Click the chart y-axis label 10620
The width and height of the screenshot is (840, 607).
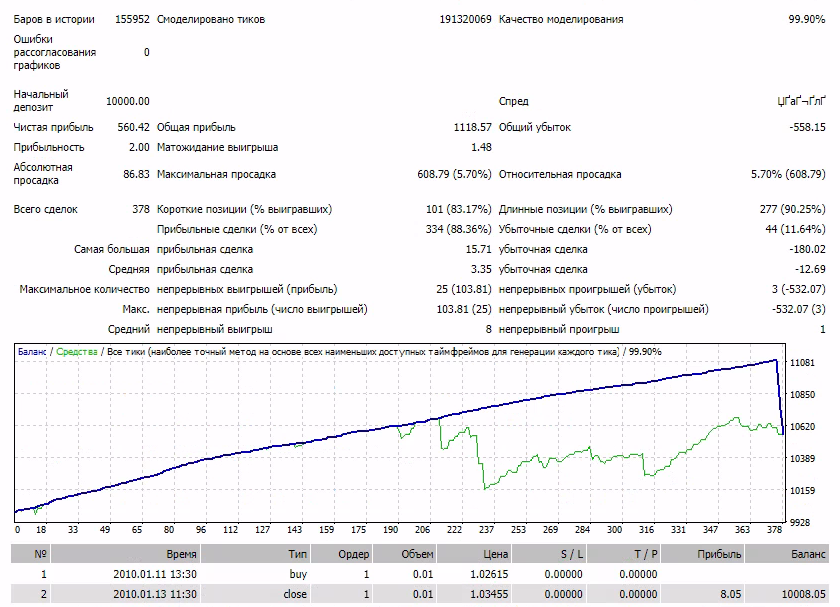click(x=802, y=427)
